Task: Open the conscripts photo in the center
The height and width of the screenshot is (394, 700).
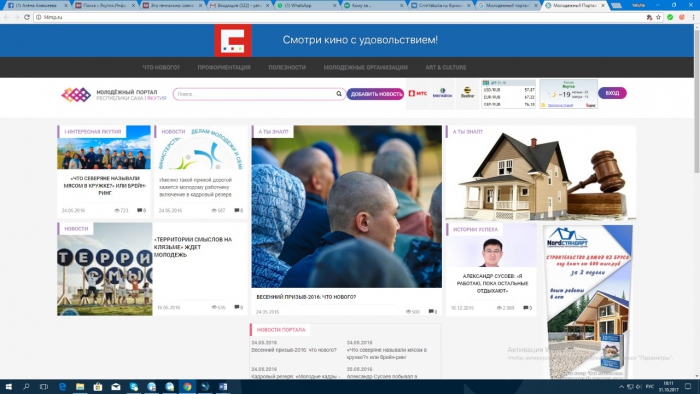Action: [x=347, y=207]
